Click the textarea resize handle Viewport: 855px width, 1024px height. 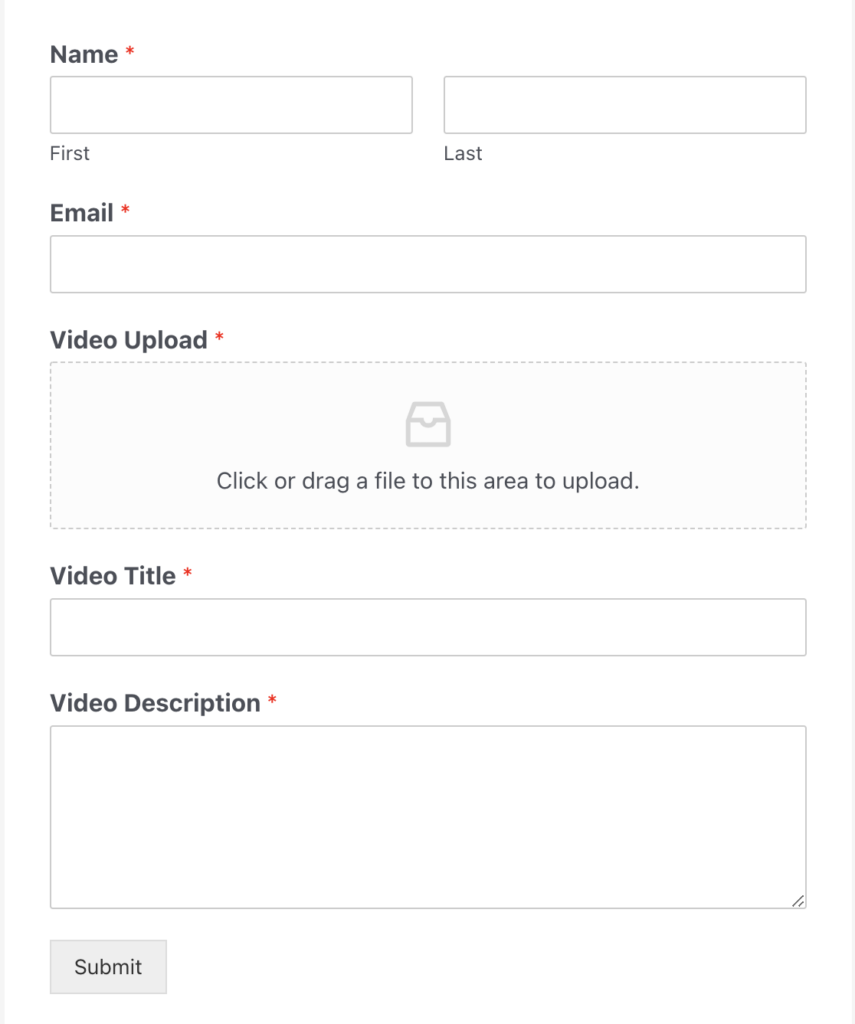pyautogui.click(x=799, y=902)
